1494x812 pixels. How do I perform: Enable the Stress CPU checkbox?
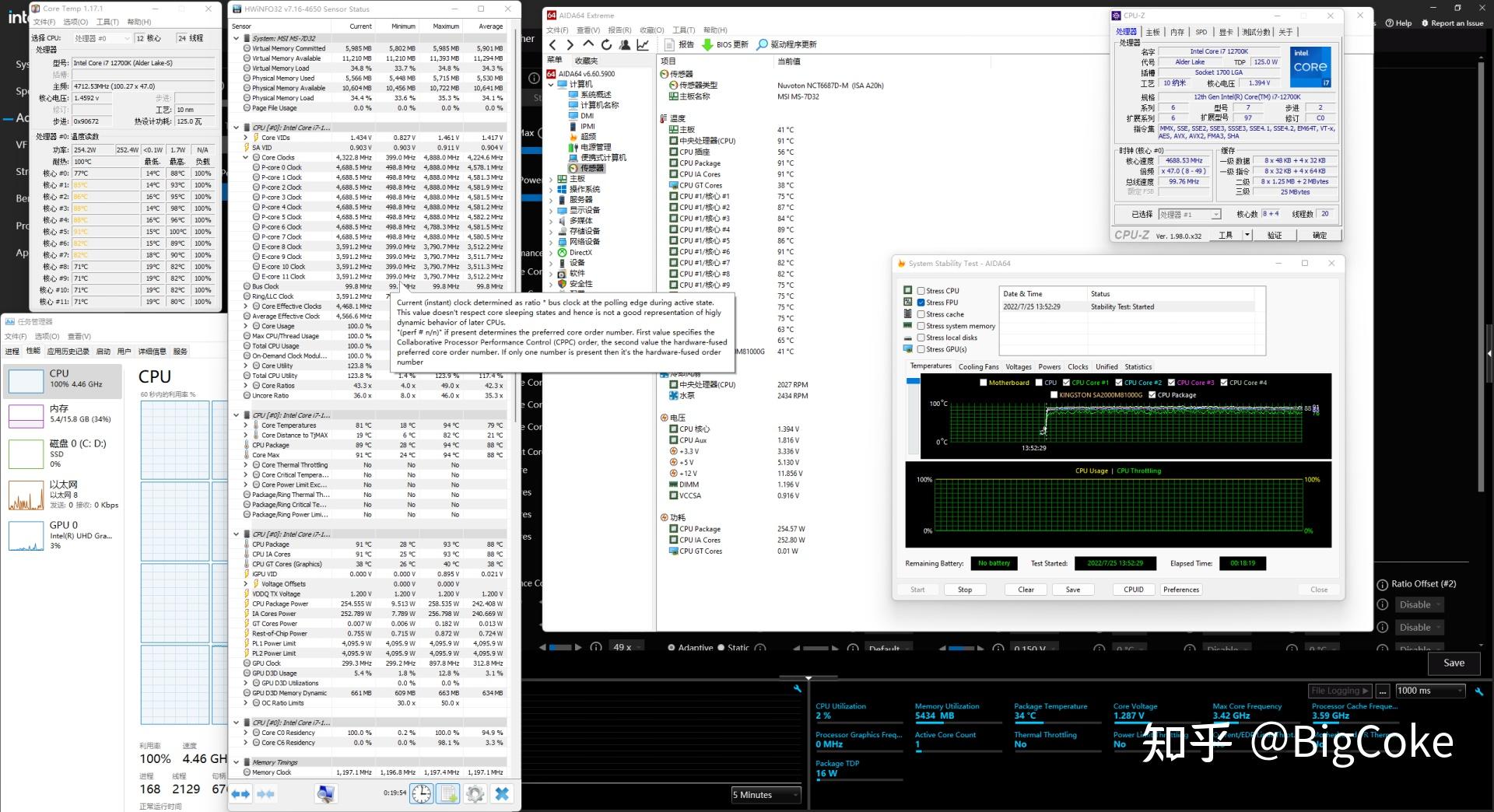click(x=921, y=291)
